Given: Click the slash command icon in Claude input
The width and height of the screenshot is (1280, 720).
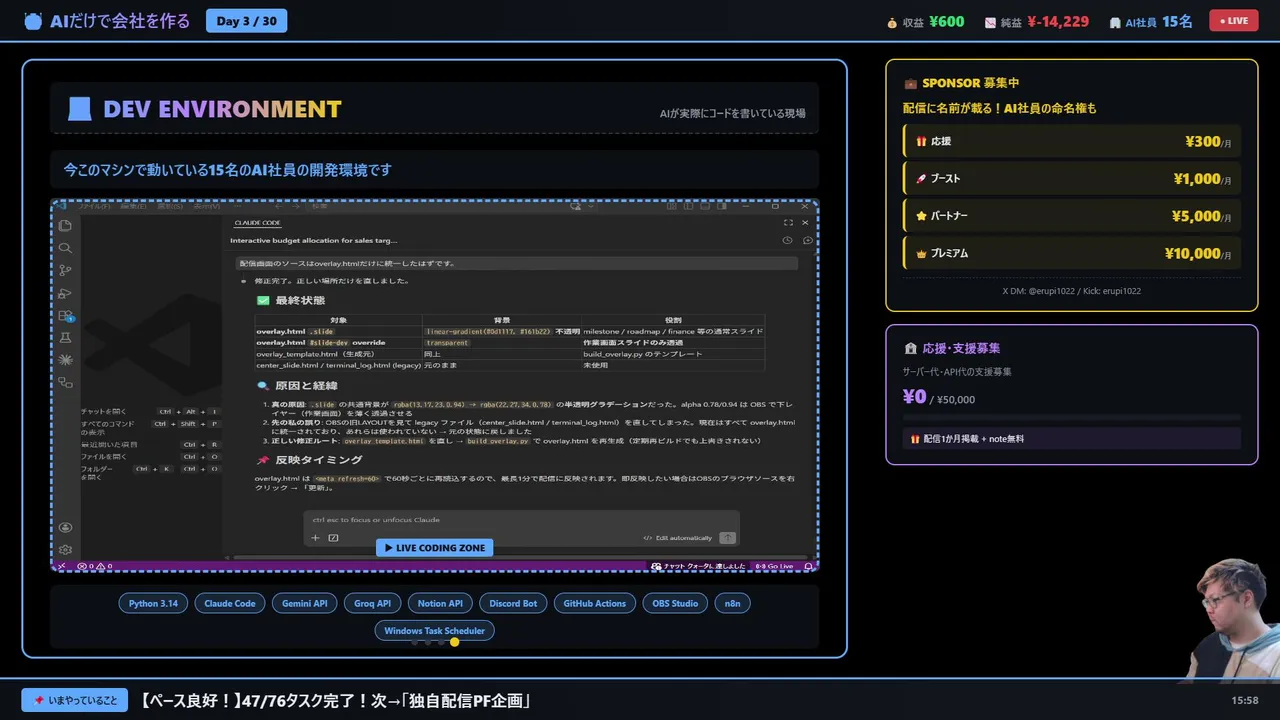Looking at the screenshot, I should pos(333,538).
